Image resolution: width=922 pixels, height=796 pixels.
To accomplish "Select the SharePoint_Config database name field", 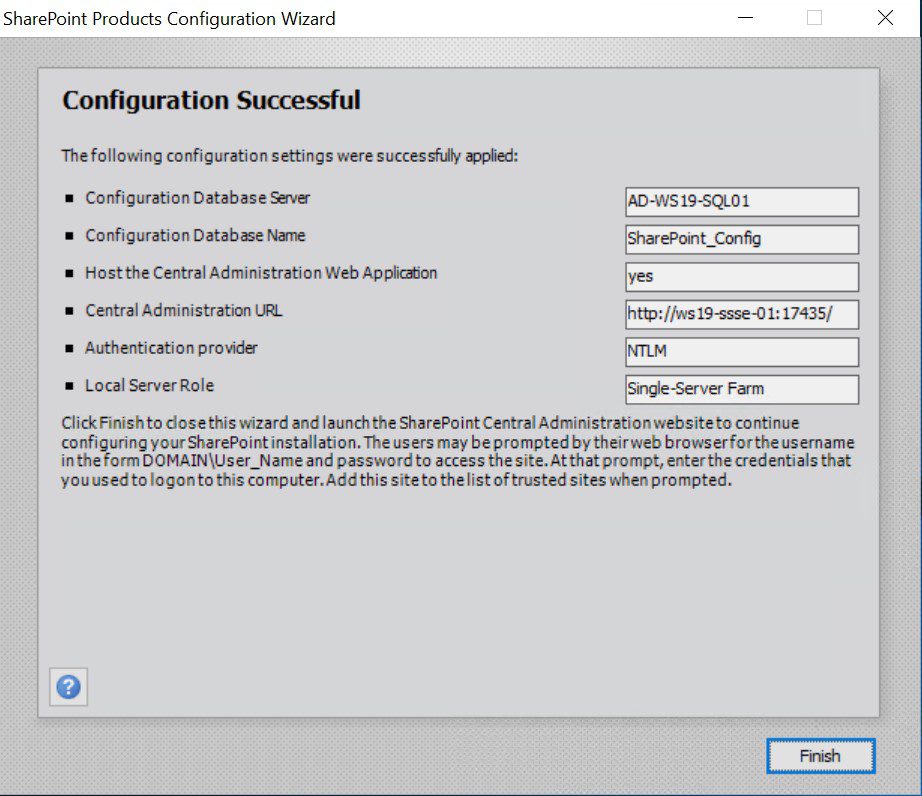I will pyautogui.click(x=741, y=239).
